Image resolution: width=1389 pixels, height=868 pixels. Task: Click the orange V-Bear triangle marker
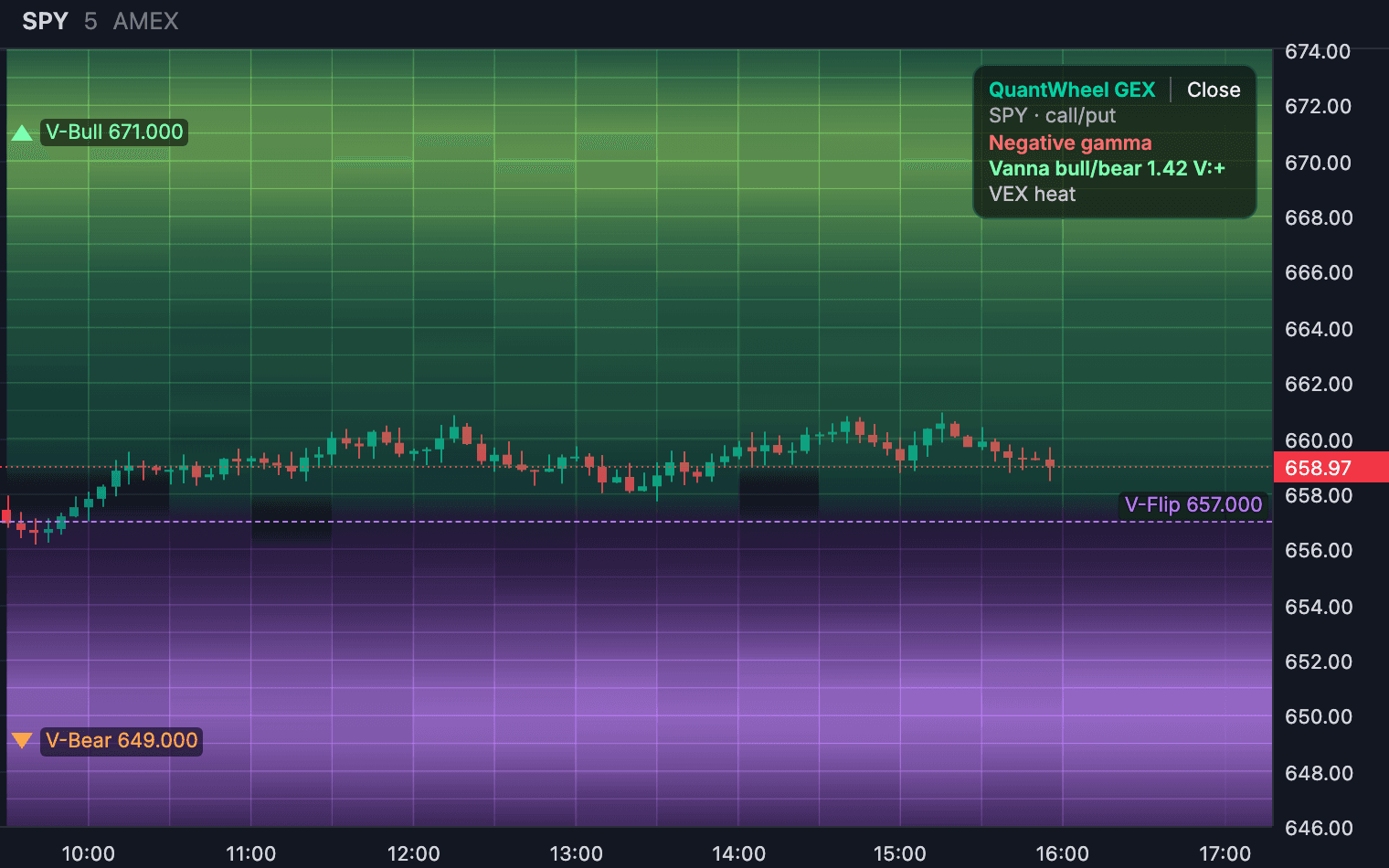pos(22,740)
